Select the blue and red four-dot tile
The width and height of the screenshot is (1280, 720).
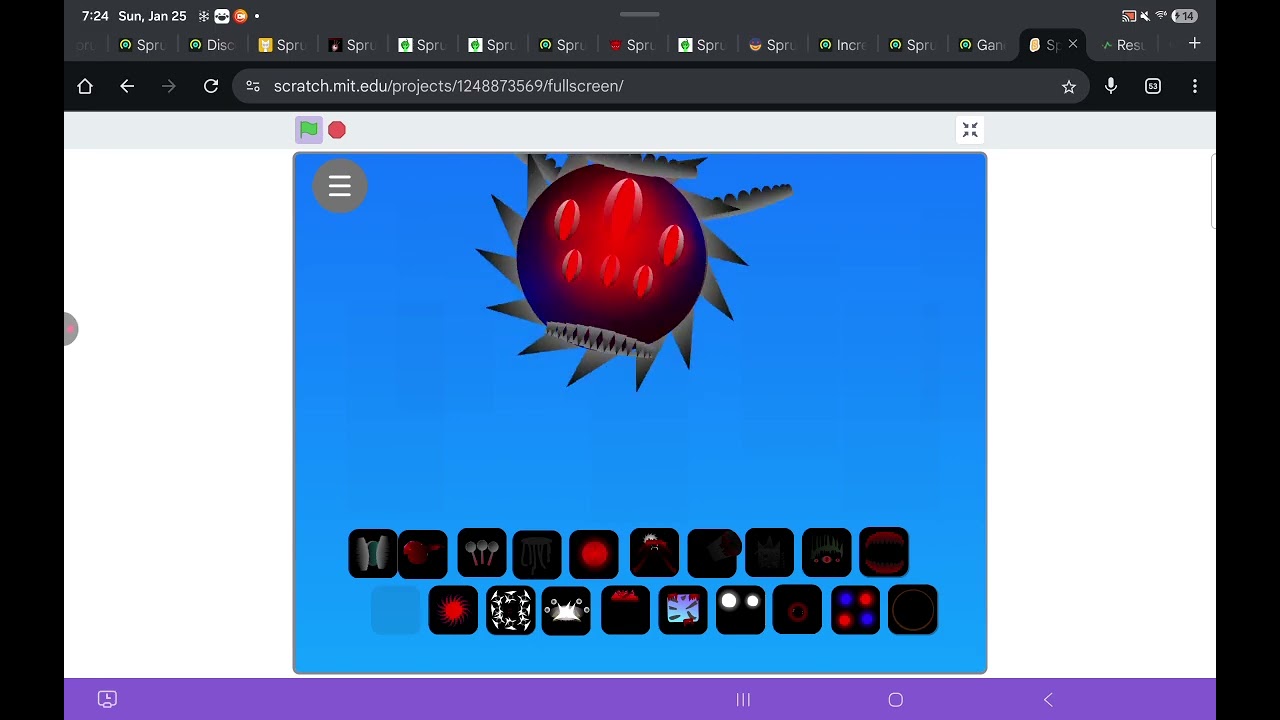856,610
